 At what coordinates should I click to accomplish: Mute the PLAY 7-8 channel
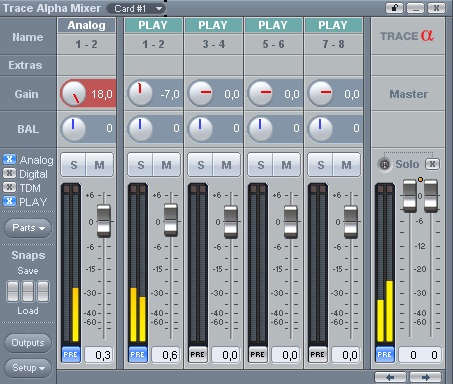(x=347, y=165)
